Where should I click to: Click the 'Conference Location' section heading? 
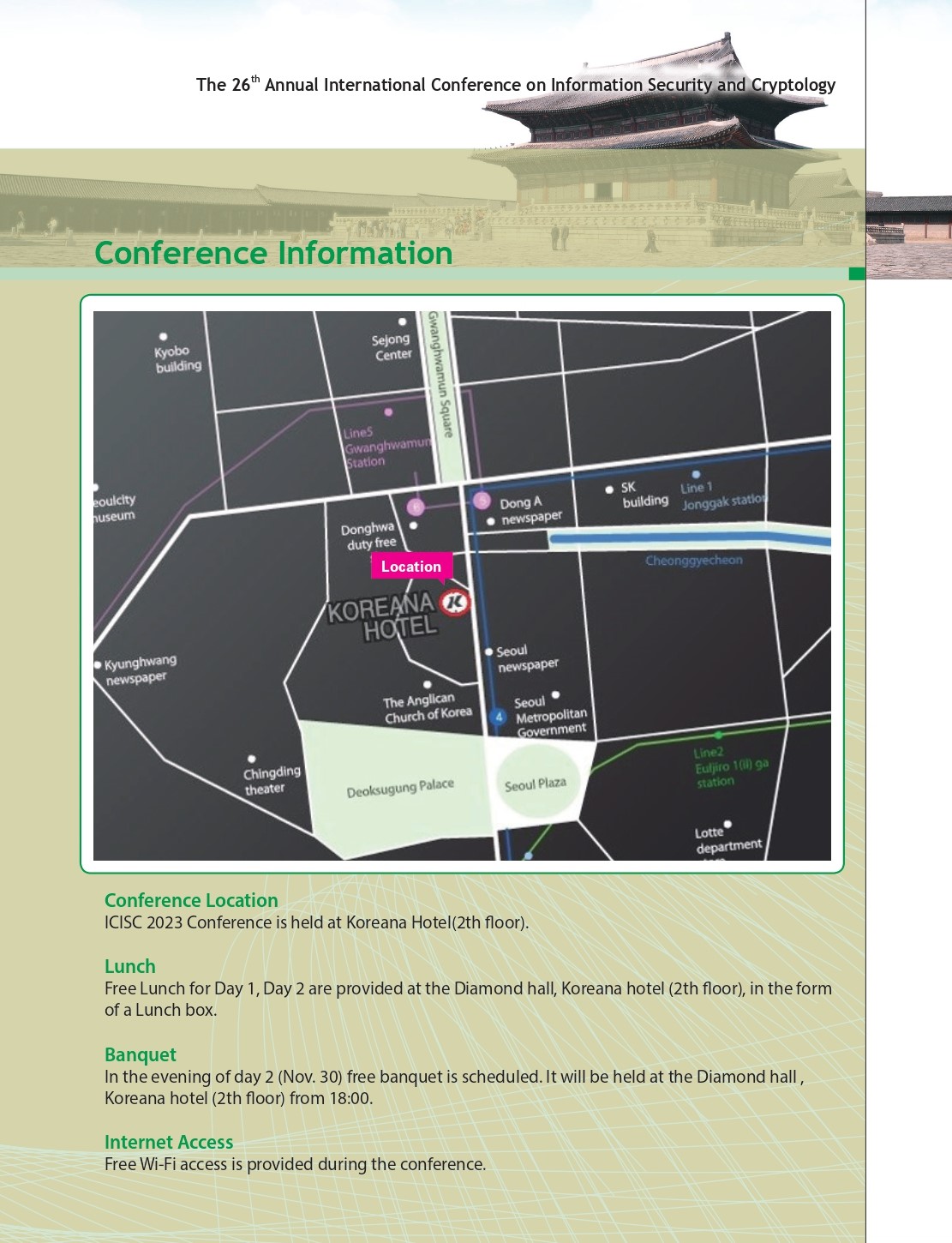pos(191,900)
